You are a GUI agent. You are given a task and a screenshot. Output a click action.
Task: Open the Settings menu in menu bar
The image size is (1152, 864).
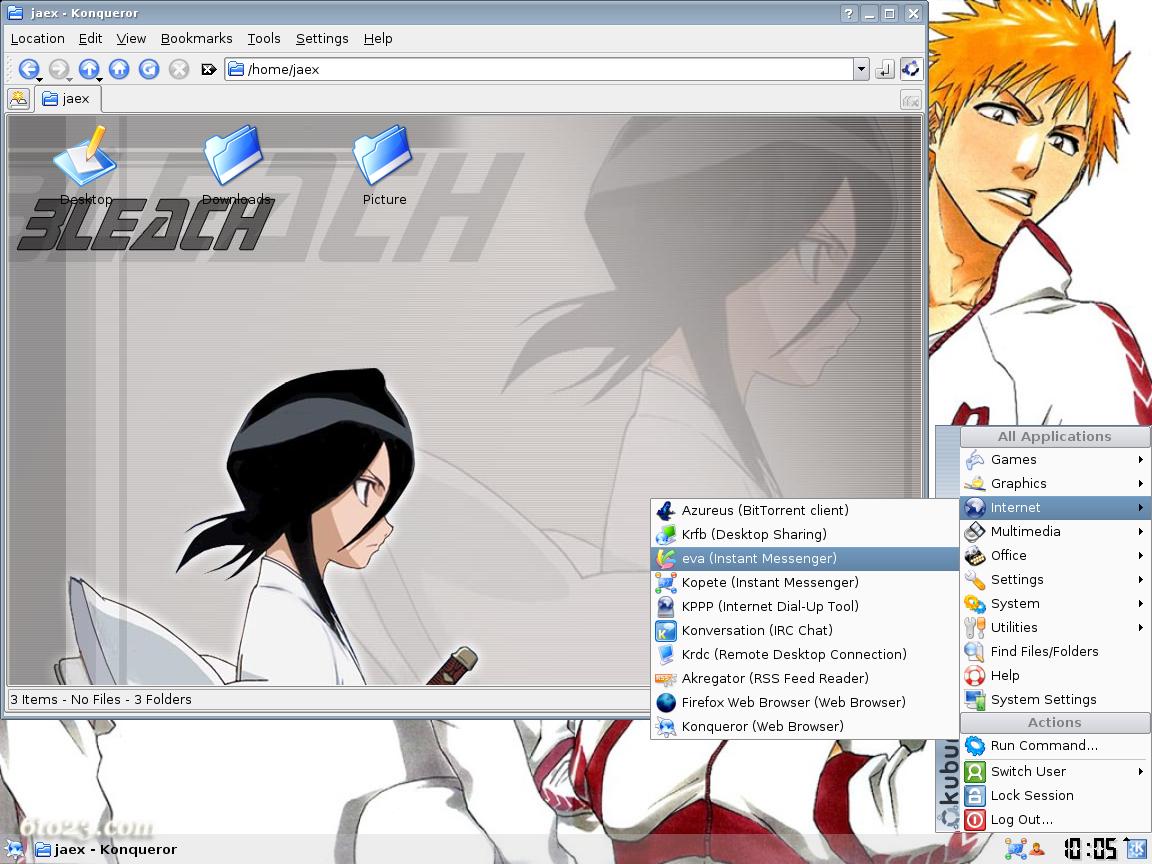click(322, 39)
